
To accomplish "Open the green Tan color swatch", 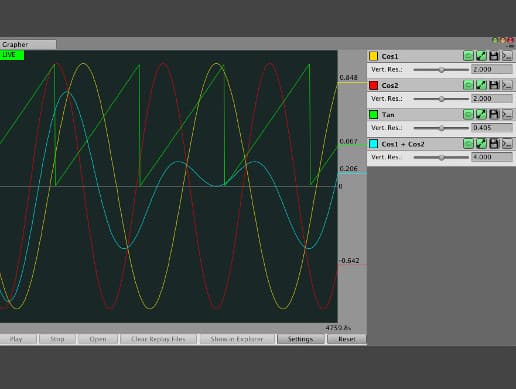I will pyautogui.click(x=373, y=115).
